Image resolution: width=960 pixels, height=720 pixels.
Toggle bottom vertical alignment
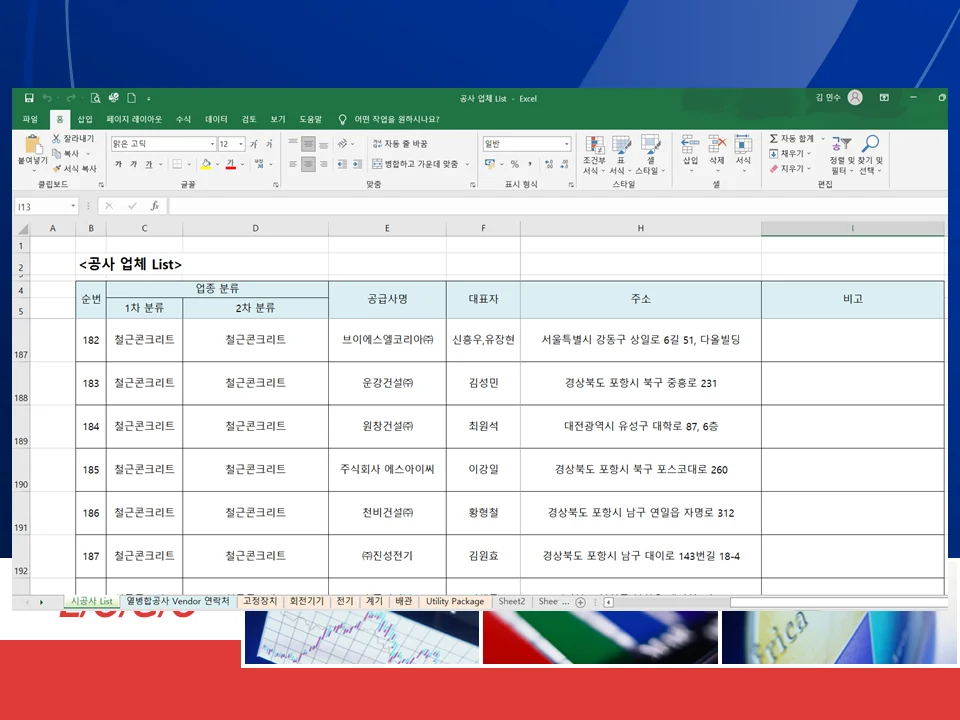click(323, 144)
